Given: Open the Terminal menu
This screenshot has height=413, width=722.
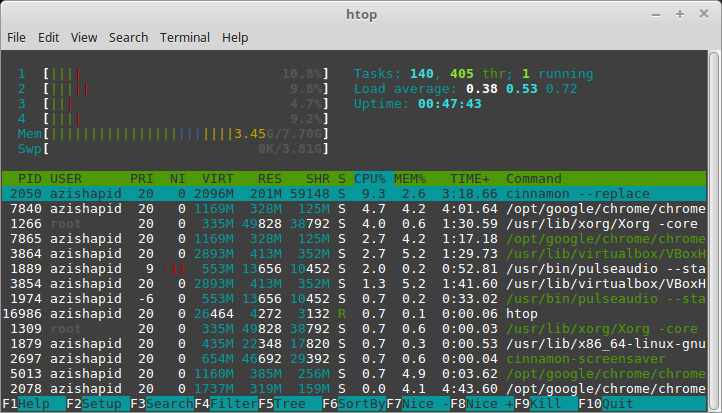Looking at the screenshot, I should (185, 37).
